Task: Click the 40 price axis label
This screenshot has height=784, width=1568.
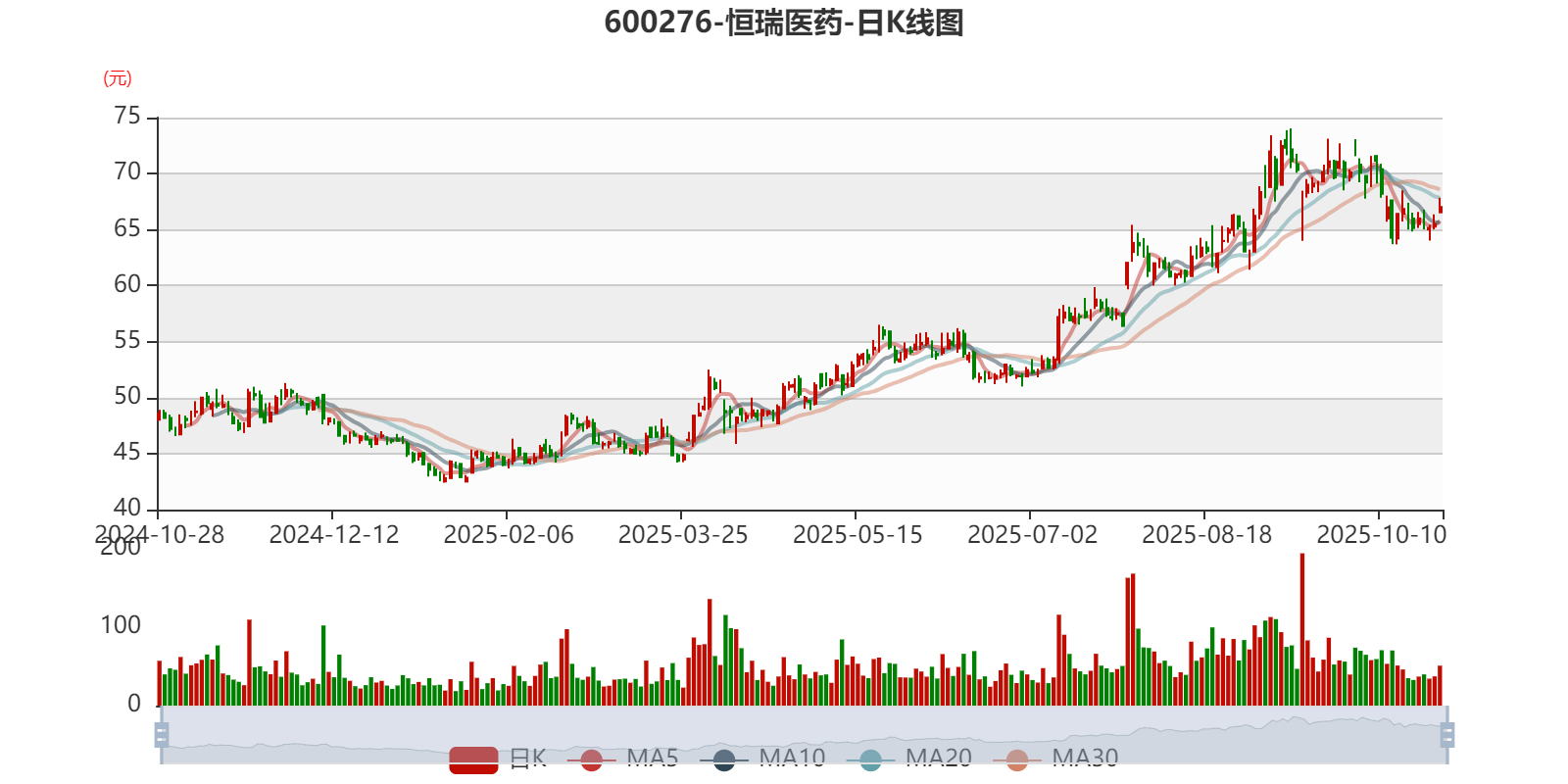Action: pos(127,509)
